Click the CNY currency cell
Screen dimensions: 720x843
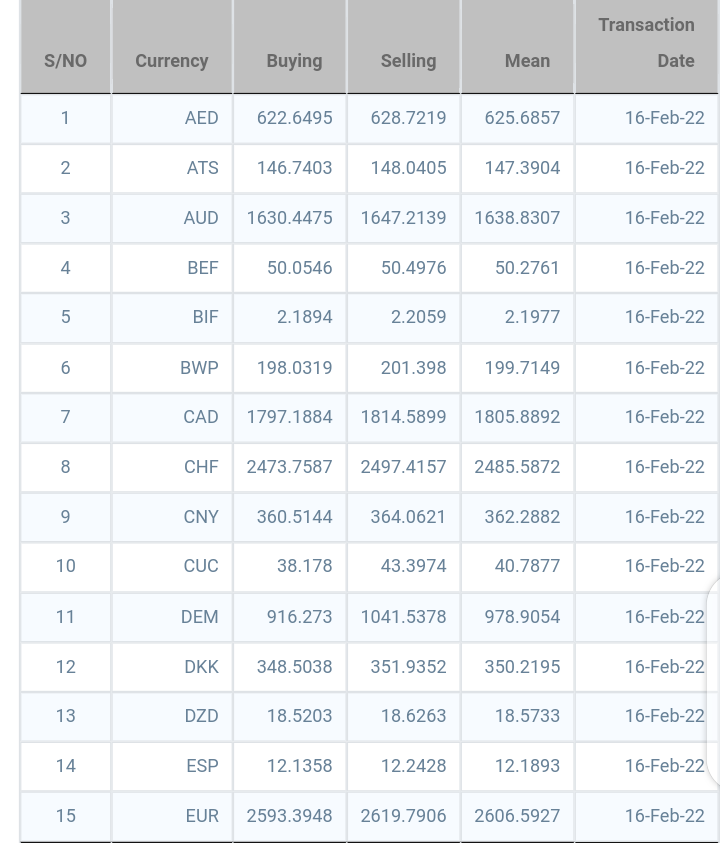click(201, 517)
